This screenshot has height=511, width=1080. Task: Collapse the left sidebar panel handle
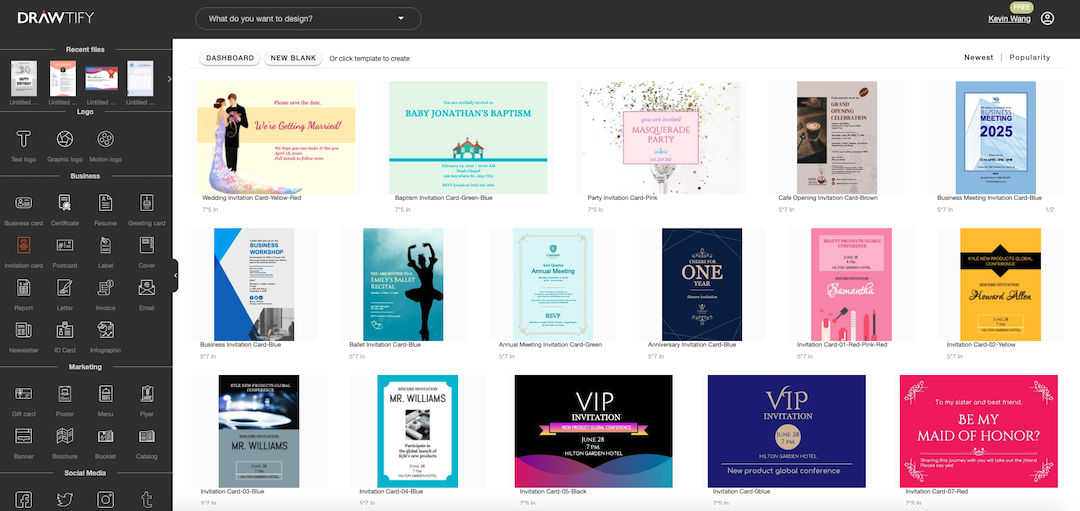(175, 276)
